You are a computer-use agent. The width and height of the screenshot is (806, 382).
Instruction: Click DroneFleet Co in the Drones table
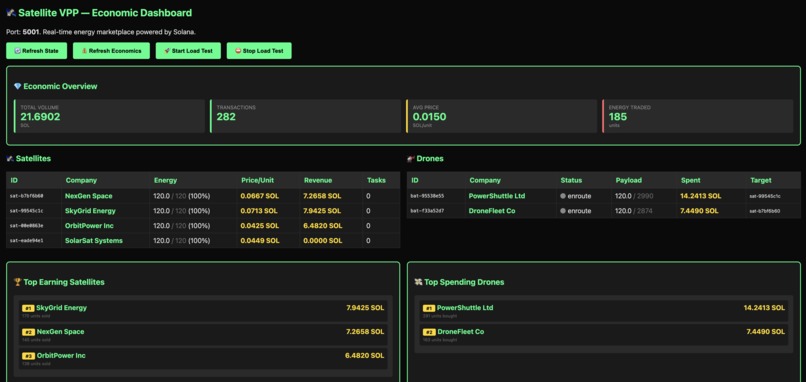point(492,211)
